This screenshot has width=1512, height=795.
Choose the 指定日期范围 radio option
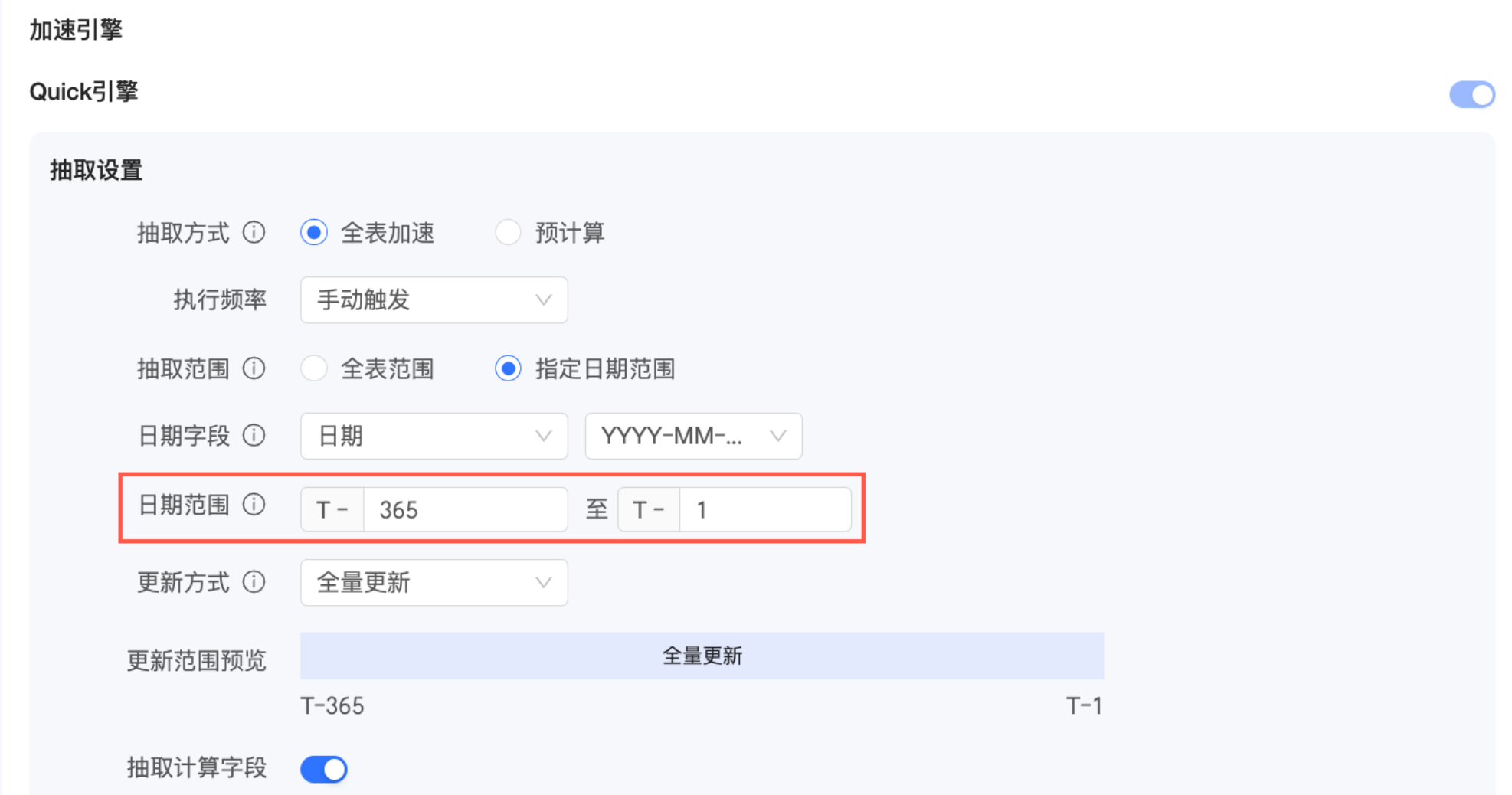pyautogui.click(x=508, y=368)
